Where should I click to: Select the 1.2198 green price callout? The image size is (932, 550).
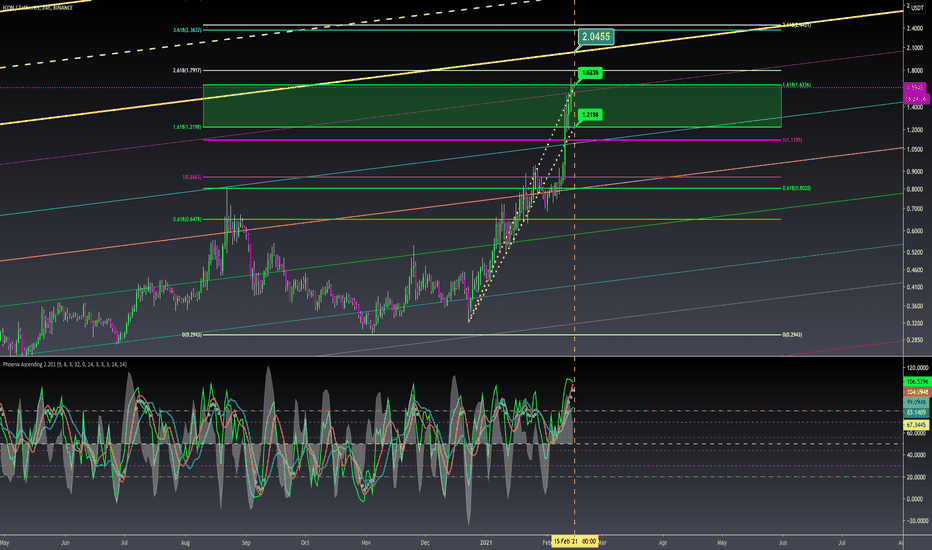coord(590,114)
